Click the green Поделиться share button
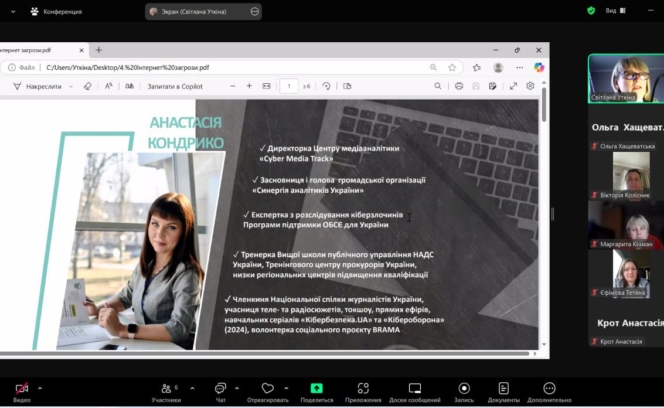Viewport: 664px width, 408px height. coord(316,389)
